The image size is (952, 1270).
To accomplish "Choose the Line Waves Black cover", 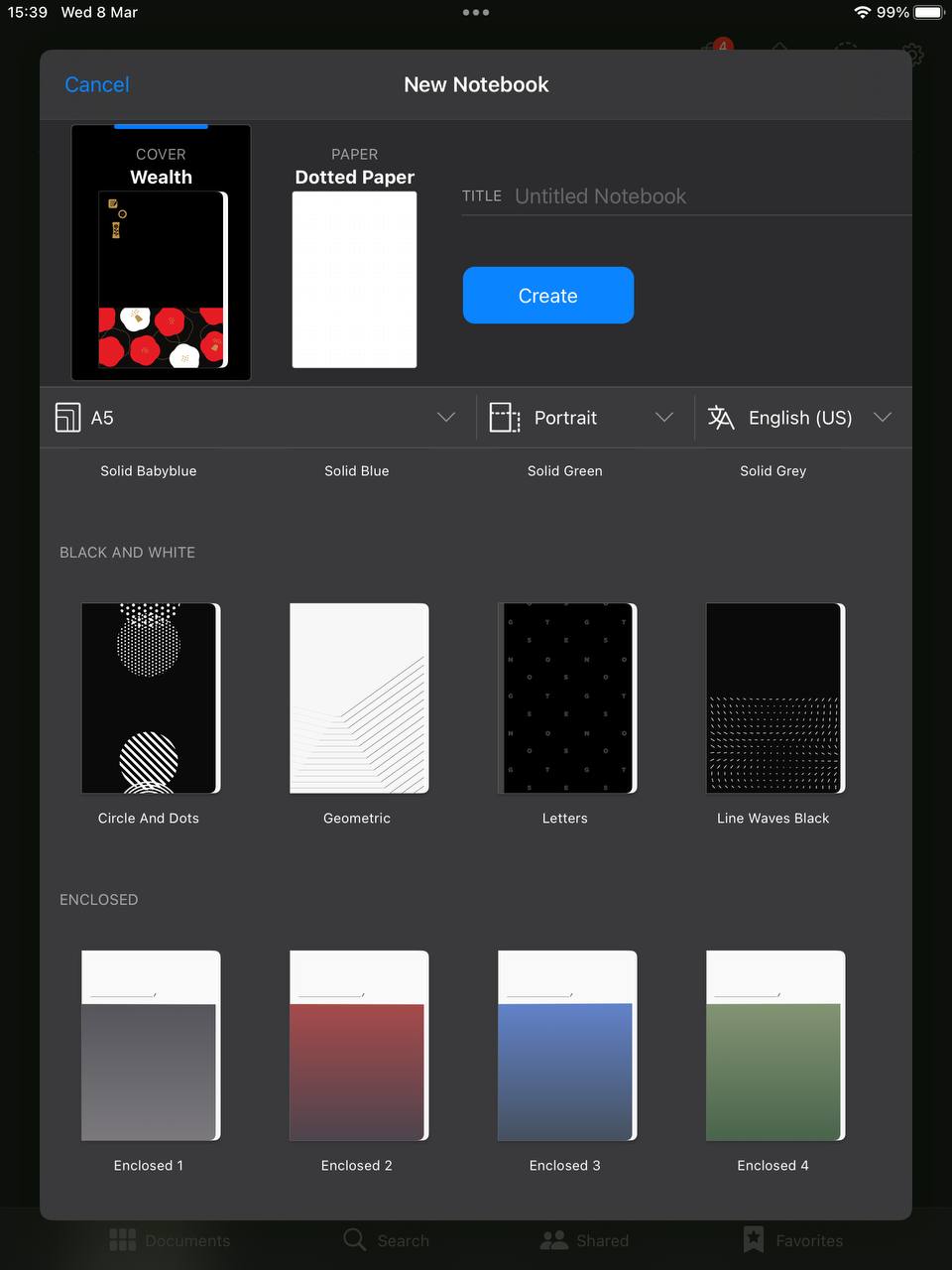I will tap(773, 698).
